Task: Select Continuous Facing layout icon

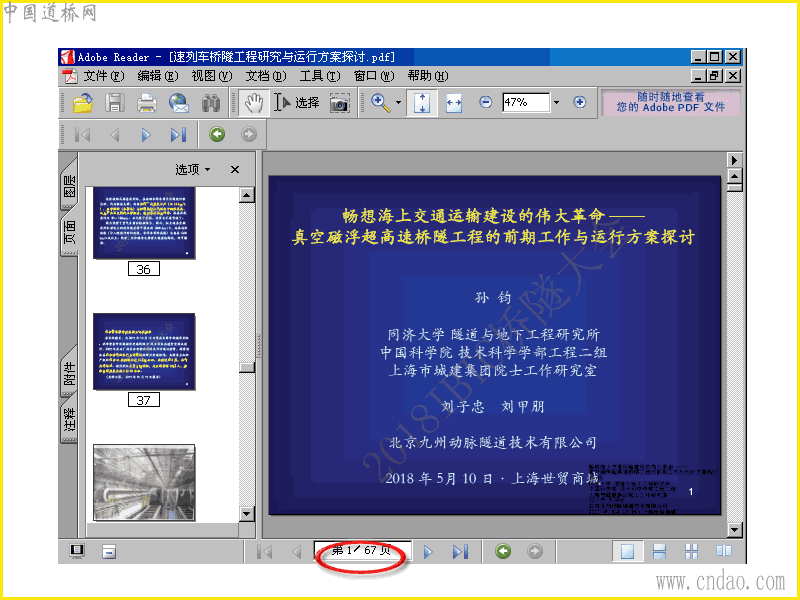Action: coord(691,551)
